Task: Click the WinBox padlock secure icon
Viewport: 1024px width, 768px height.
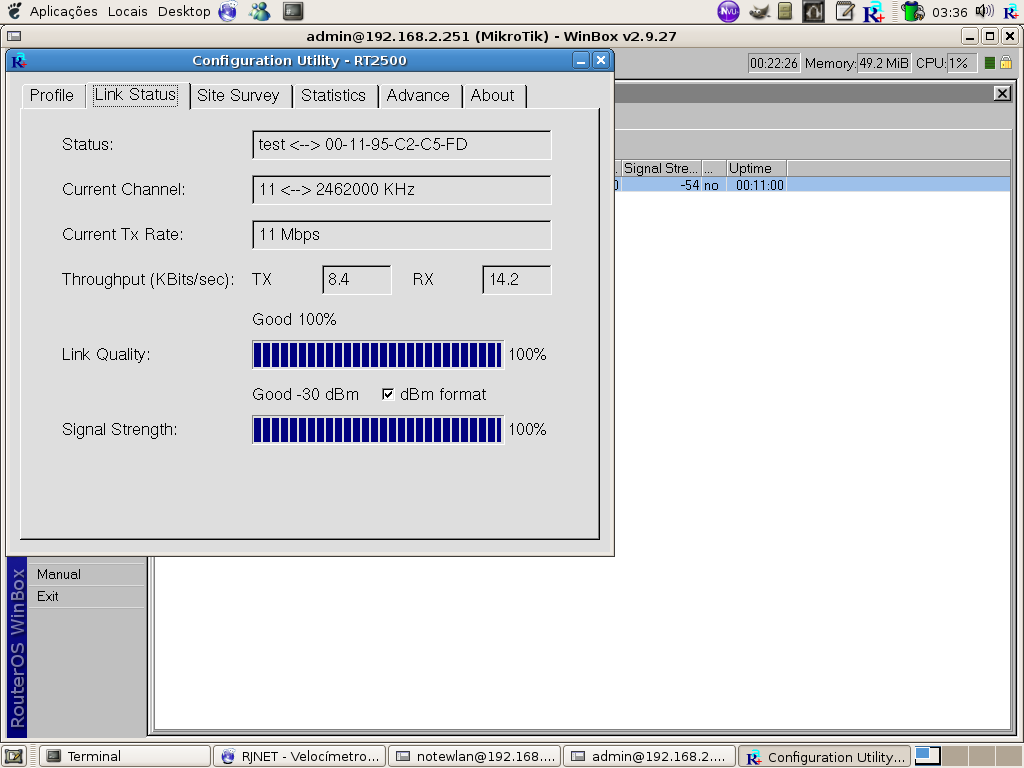Action: [x=1006, y=63]
